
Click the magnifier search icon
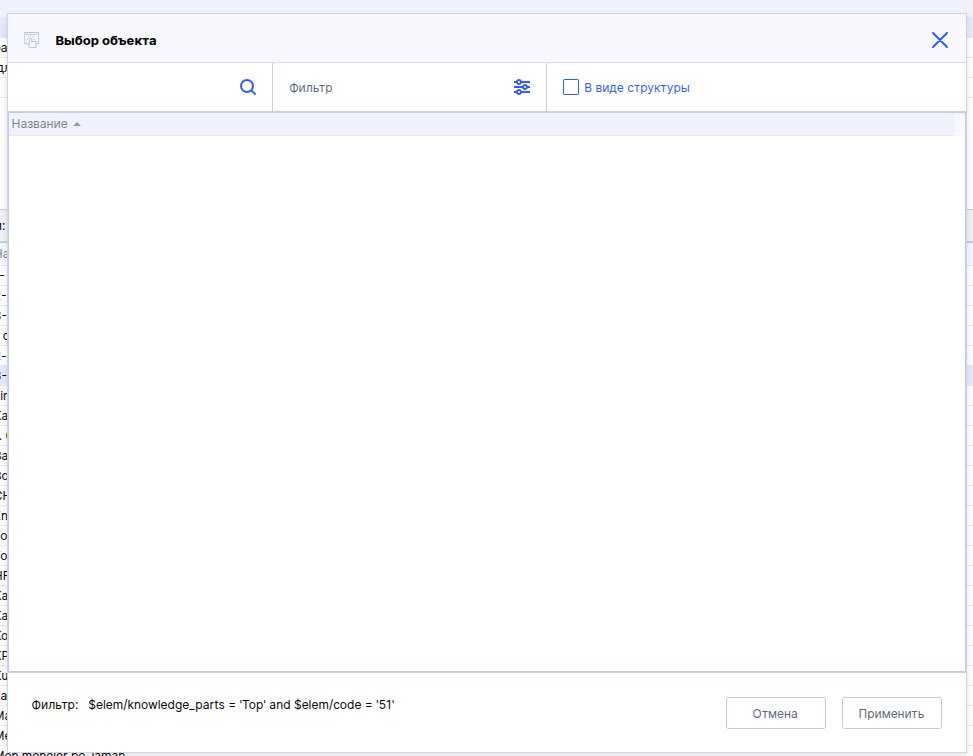[248, 87]
